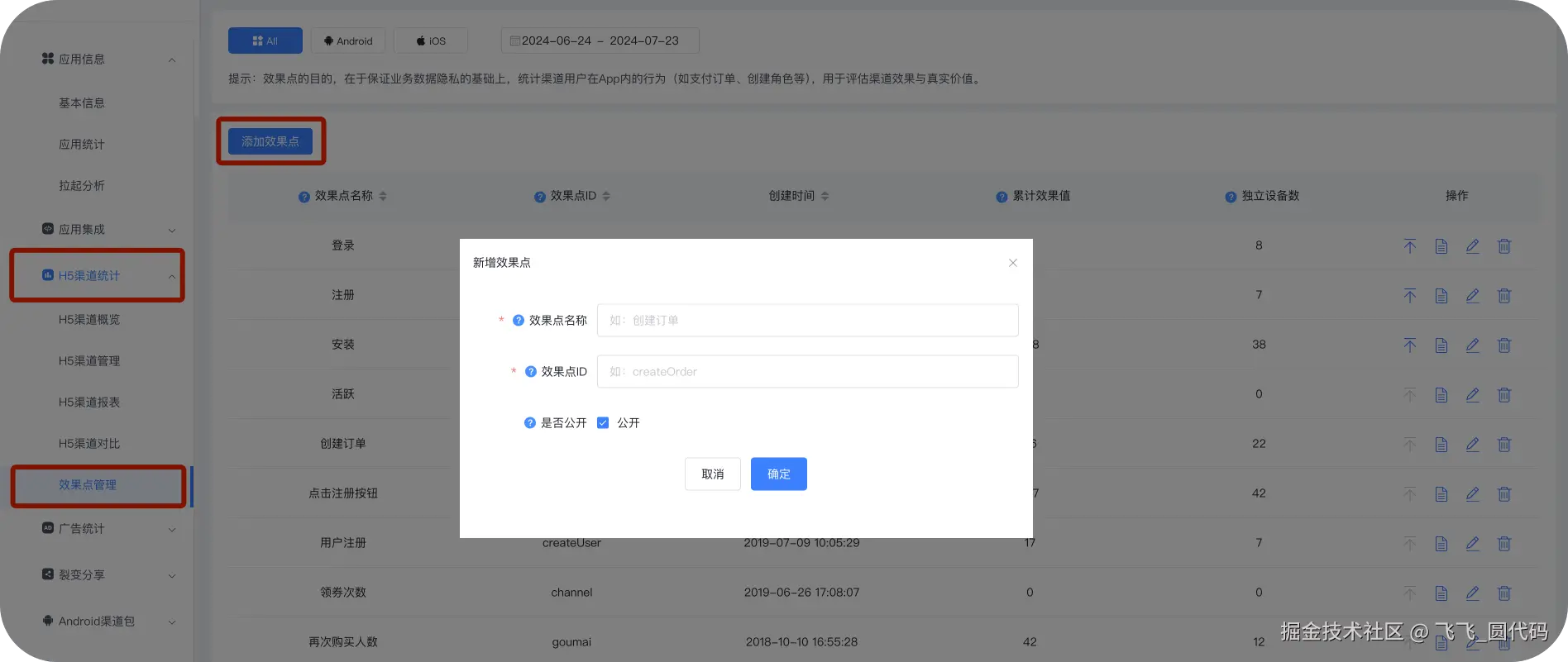The image size is (1568, 662).
Task: Click help icon beside 效果点名称 table header
Action: click(x=304, y=197)
